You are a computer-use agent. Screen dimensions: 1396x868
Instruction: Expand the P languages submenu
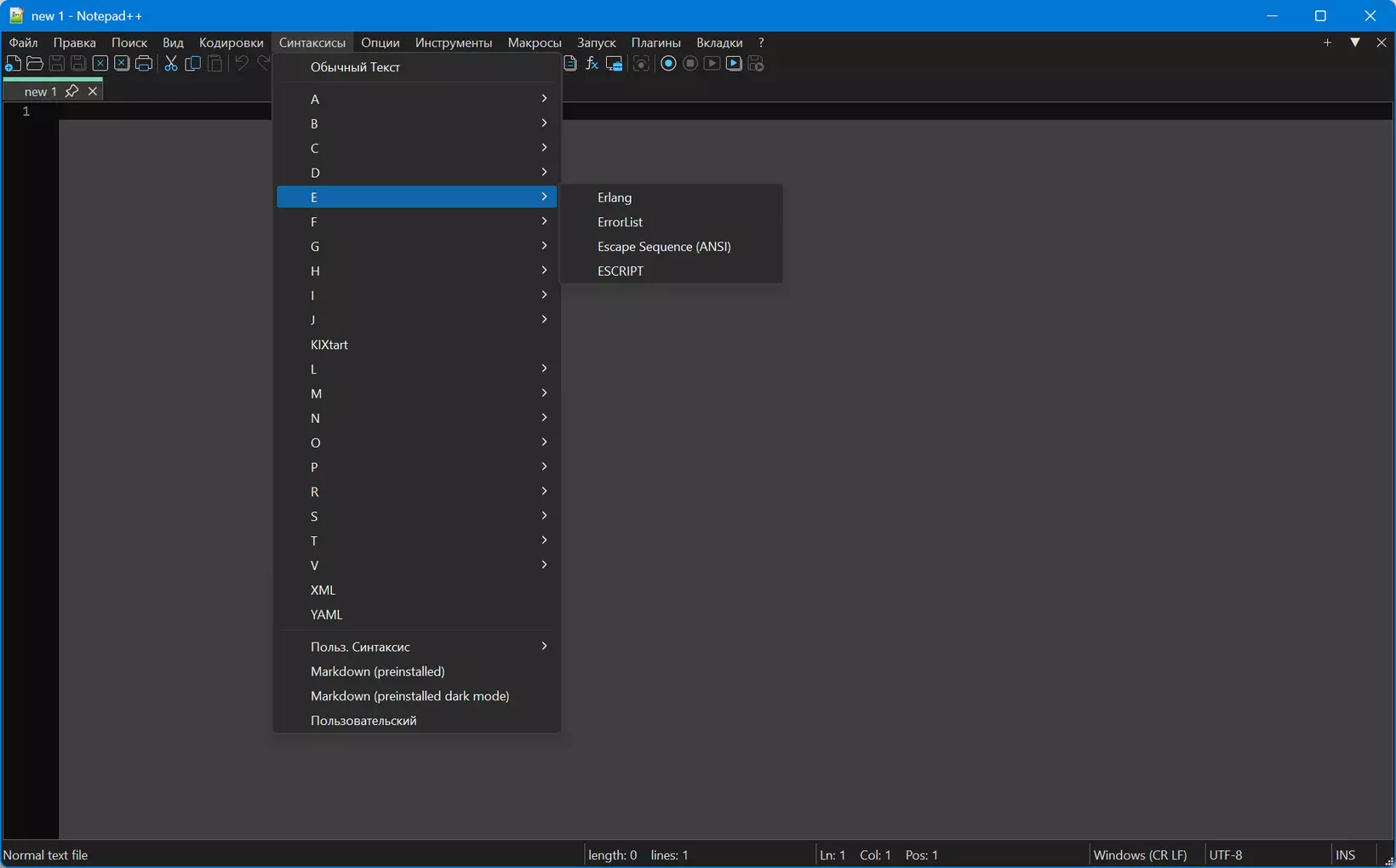[417, 467]
